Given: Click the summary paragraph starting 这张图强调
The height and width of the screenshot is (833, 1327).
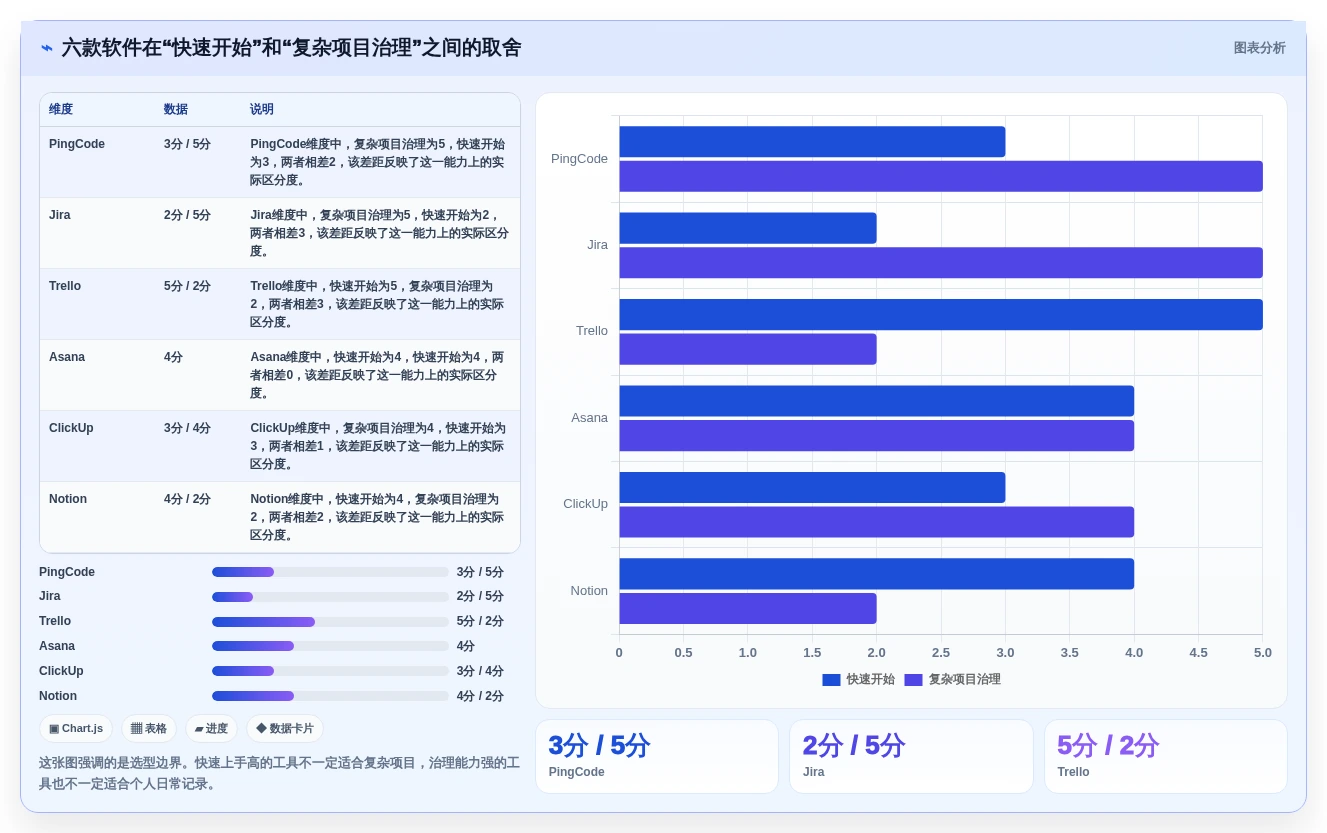Looking at the screenshot, I should (x=279, y=773).
